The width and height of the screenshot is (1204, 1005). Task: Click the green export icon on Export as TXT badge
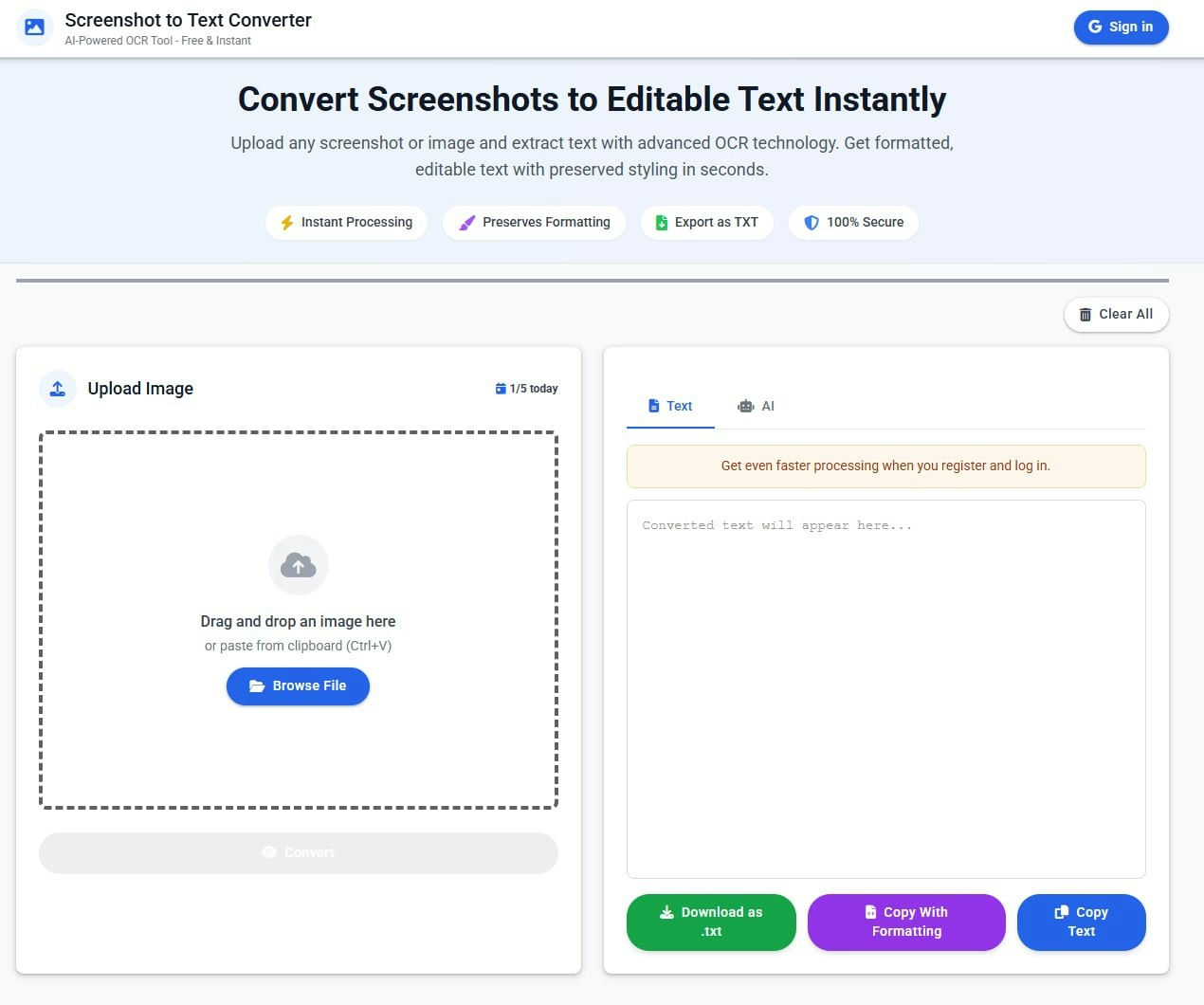pos(662,222)
